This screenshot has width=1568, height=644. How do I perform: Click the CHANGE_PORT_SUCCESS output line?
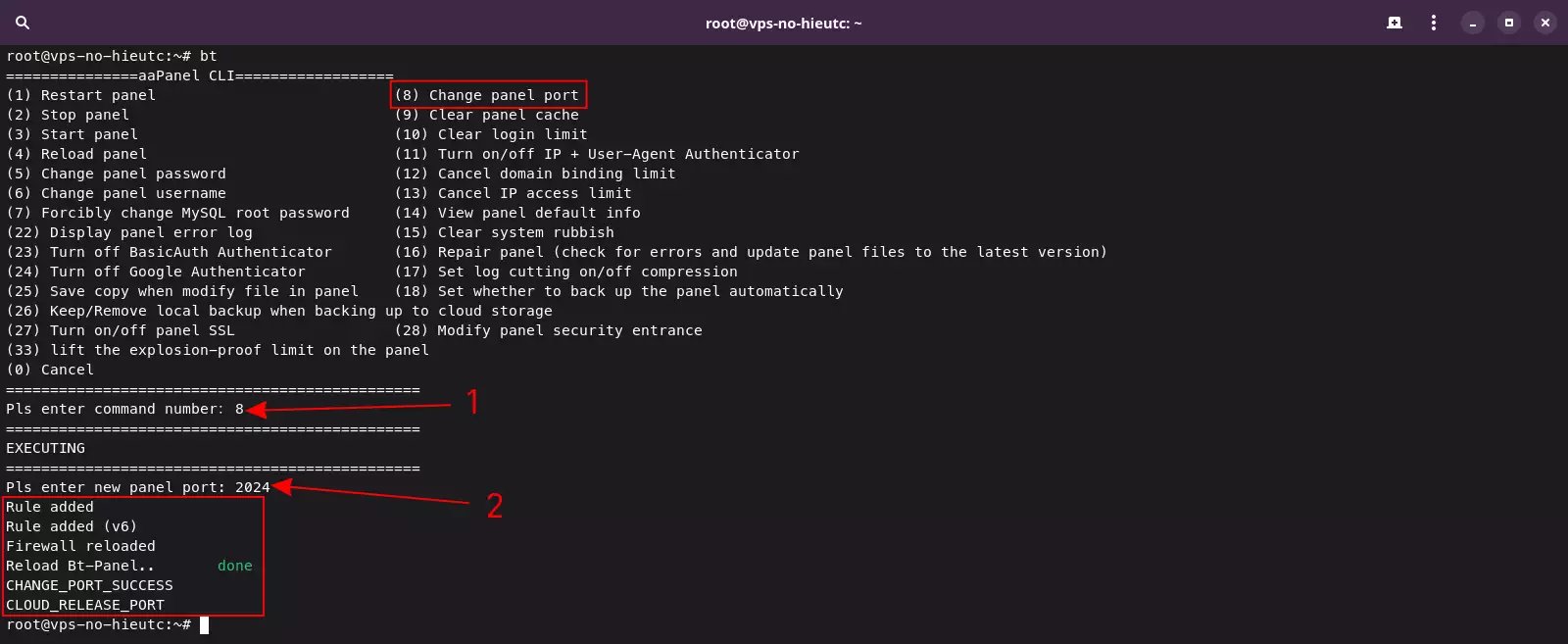(89, 585)
